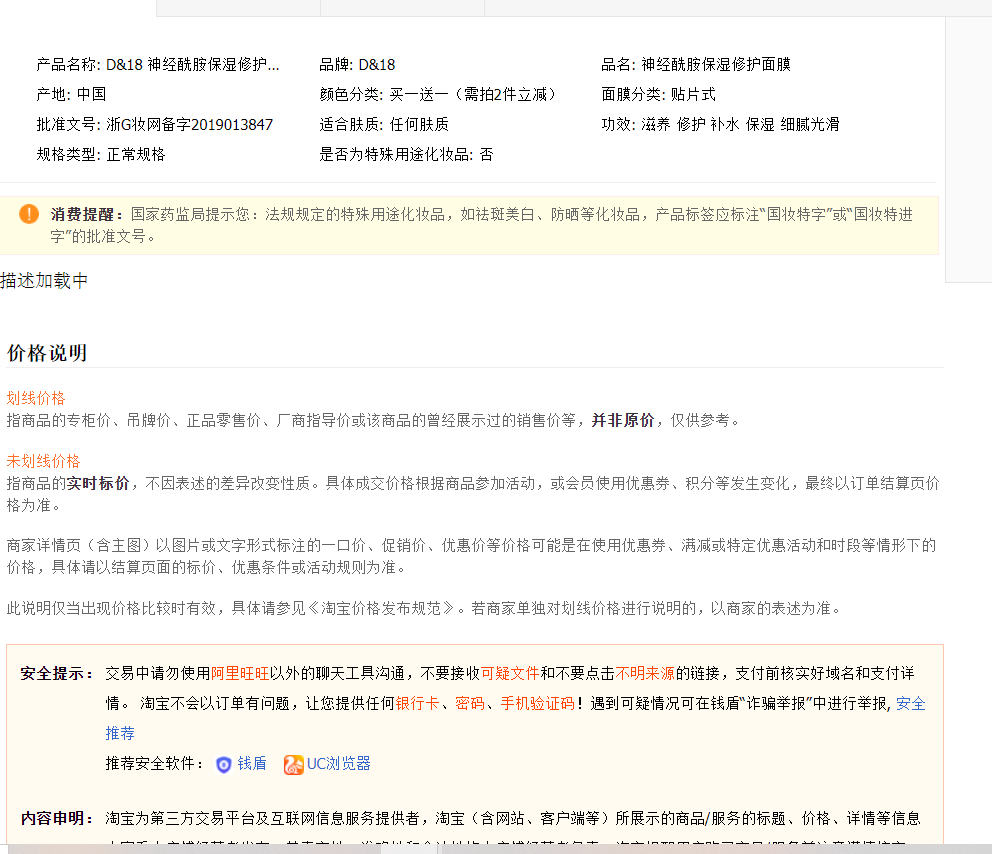Click the 钱盾 shield icon
Viewport: 992px width, 854px height.
(224, 765)
